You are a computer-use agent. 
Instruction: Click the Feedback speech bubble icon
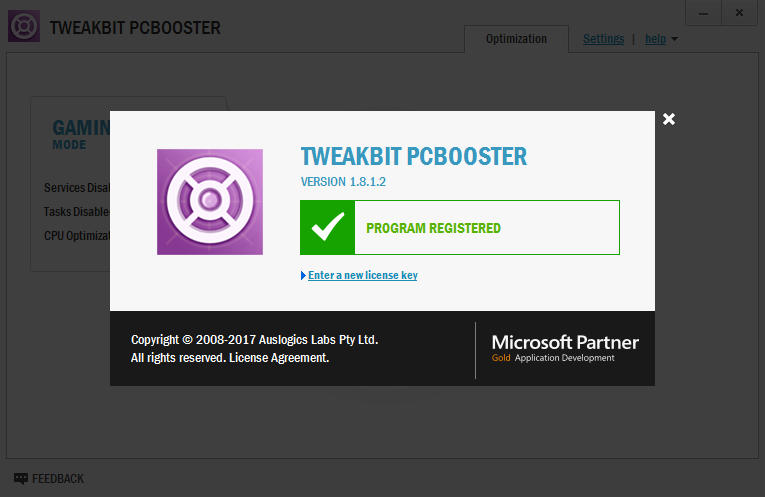coord(21,479)
